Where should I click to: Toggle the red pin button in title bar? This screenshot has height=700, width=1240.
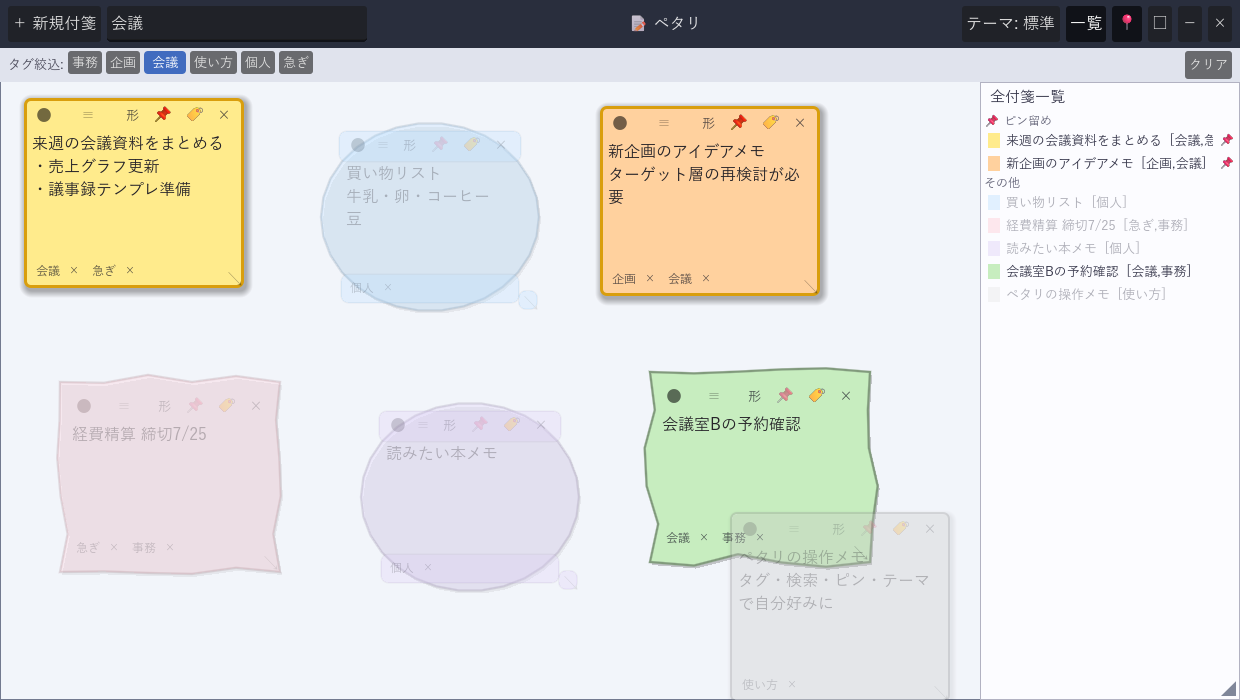click(x=1127, y=23)
